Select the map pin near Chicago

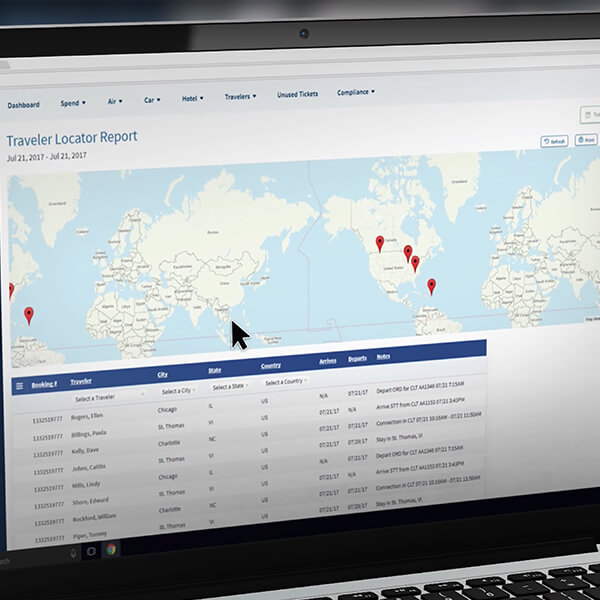click(x=408, y=254)
